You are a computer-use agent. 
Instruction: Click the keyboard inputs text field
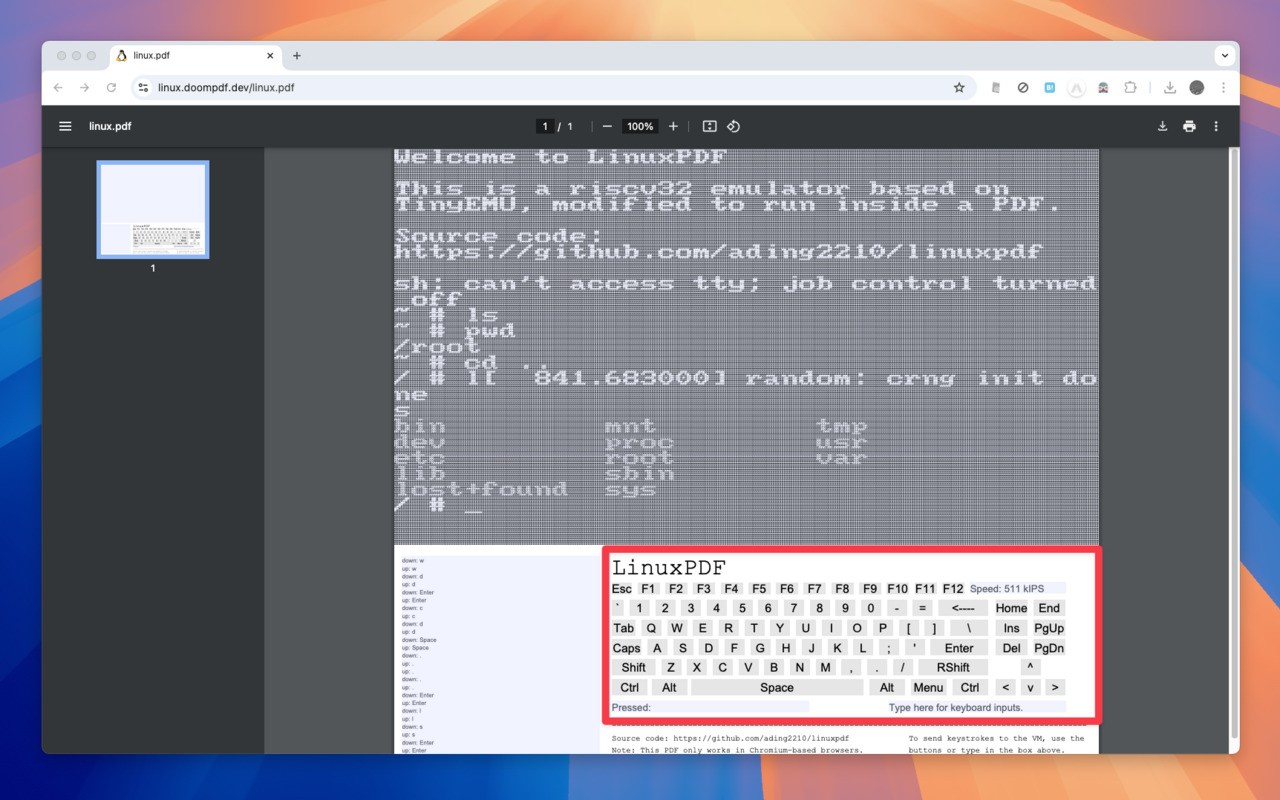pyautogui.click(x=955, y=707)
